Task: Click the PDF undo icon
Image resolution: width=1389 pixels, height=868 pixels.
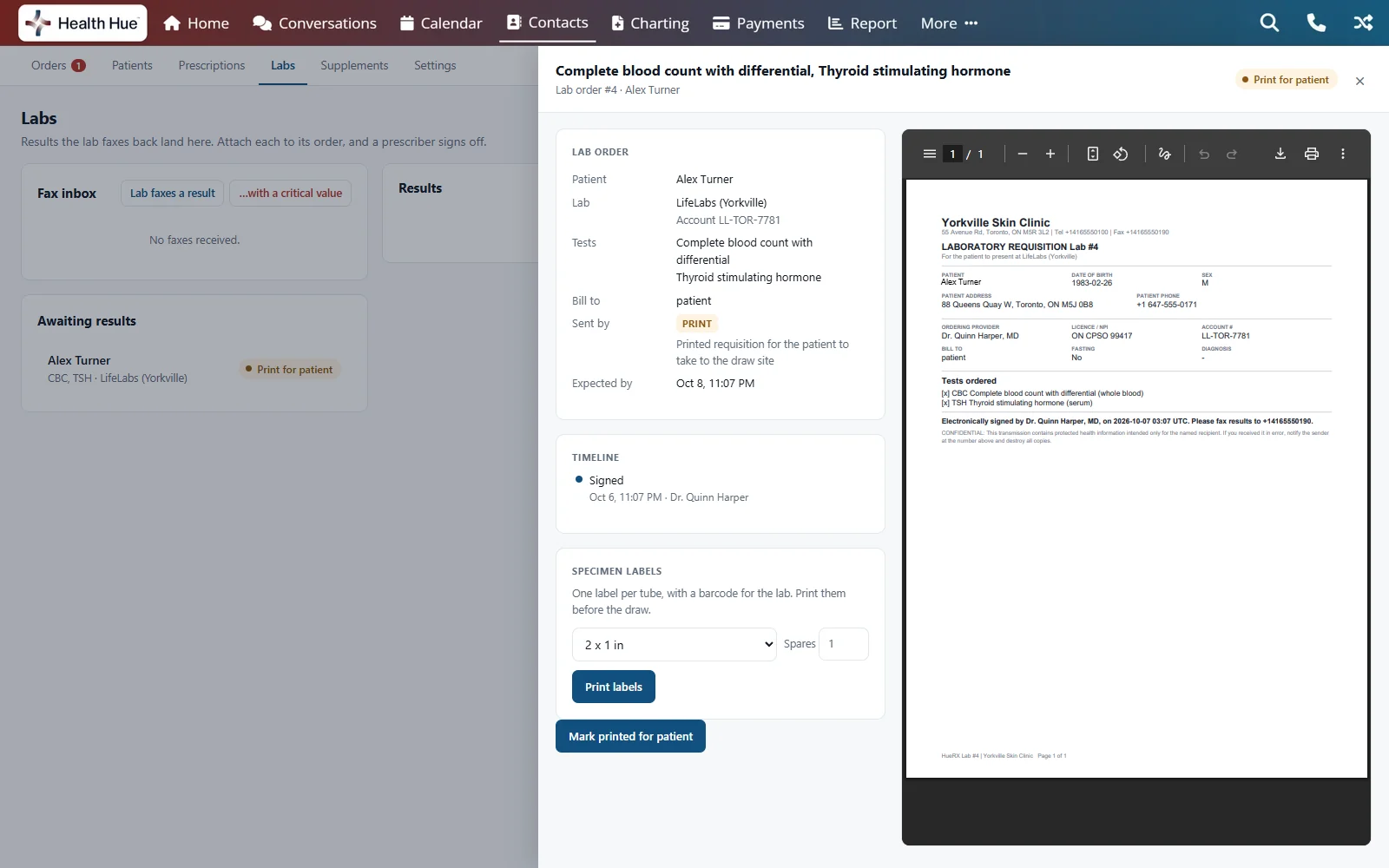Action: click(1204, 154)
